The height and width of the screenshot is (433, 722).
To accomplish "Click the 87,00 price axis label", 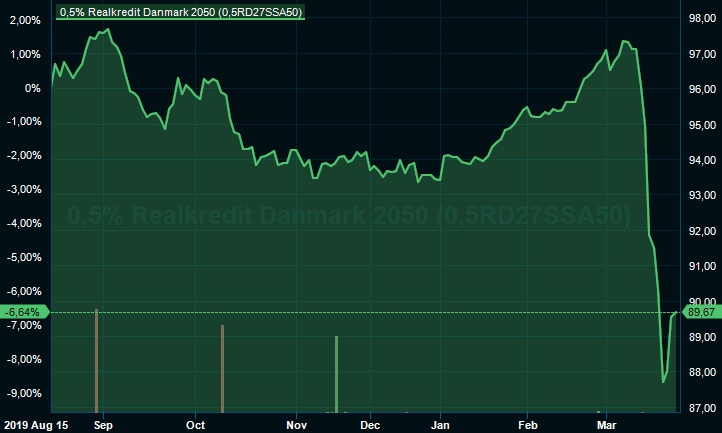I will tap(702, 407).
